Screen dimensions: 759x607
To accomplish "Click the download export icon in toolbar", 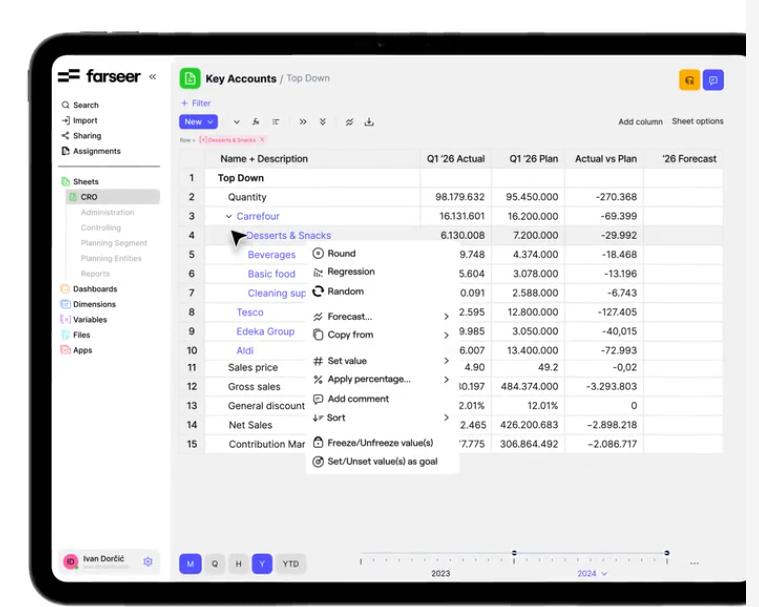I will pos(369,121).
